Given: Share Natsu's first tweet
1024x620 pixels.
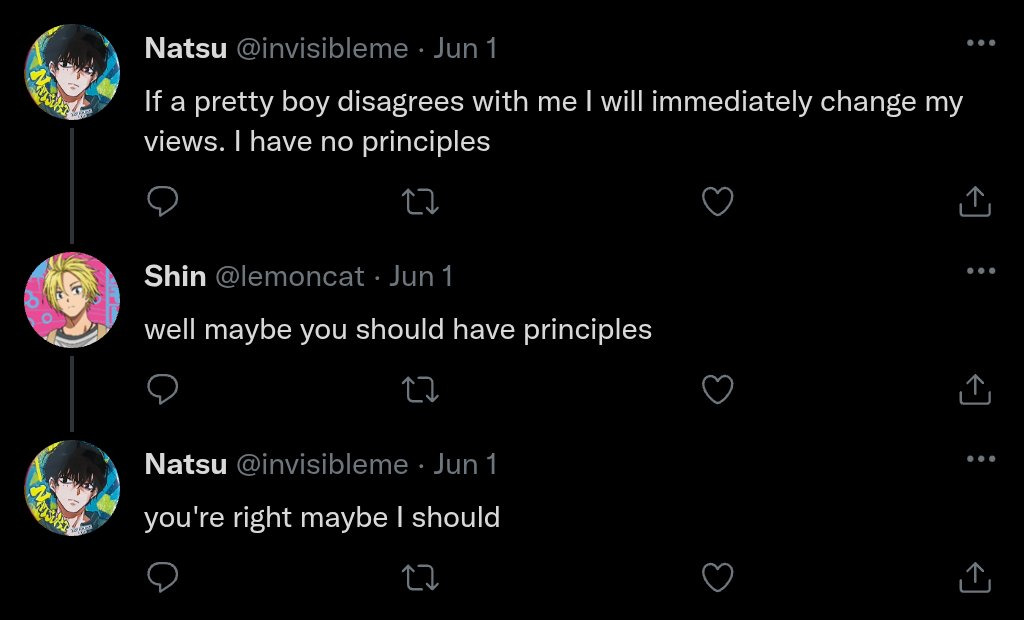Looking at the screenshot, I should [x=974, y=203].
